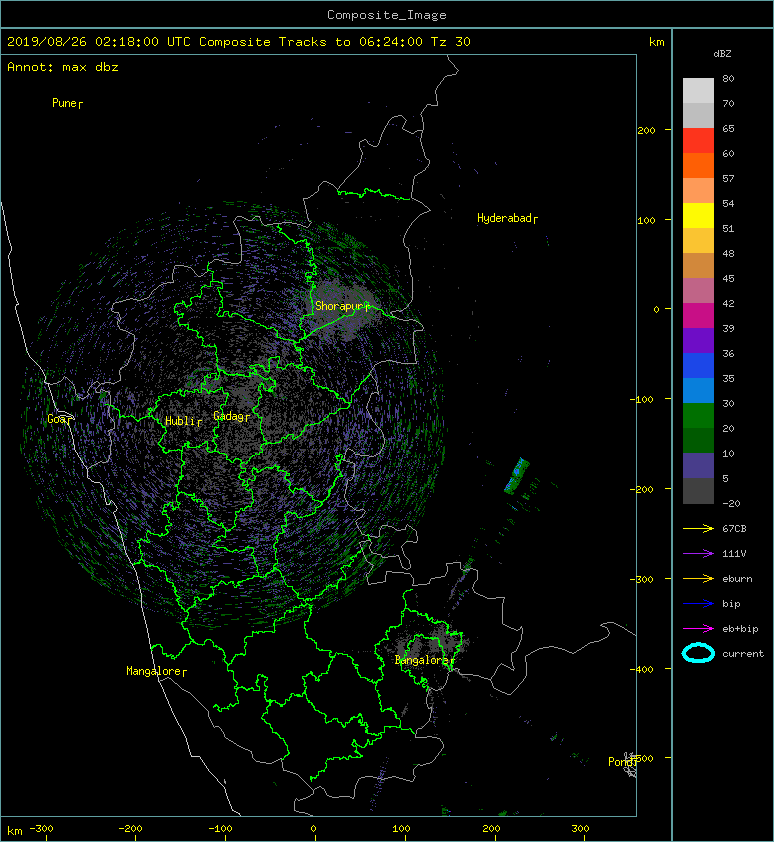Click the light blue 35 dBZ swatch
This screenshot has height=842, width=774.
pos(698,390)
